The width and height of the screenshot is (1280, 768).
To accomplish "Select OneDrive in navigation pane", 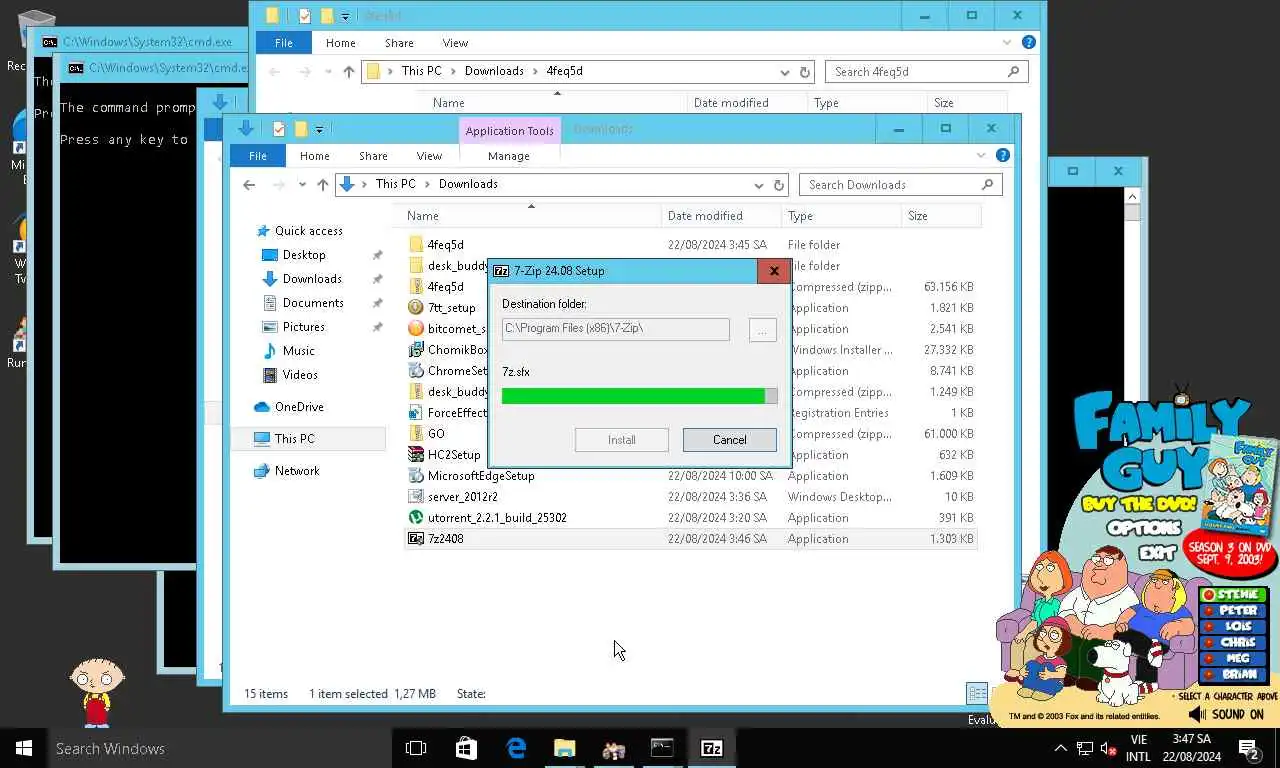I will 299,407.
